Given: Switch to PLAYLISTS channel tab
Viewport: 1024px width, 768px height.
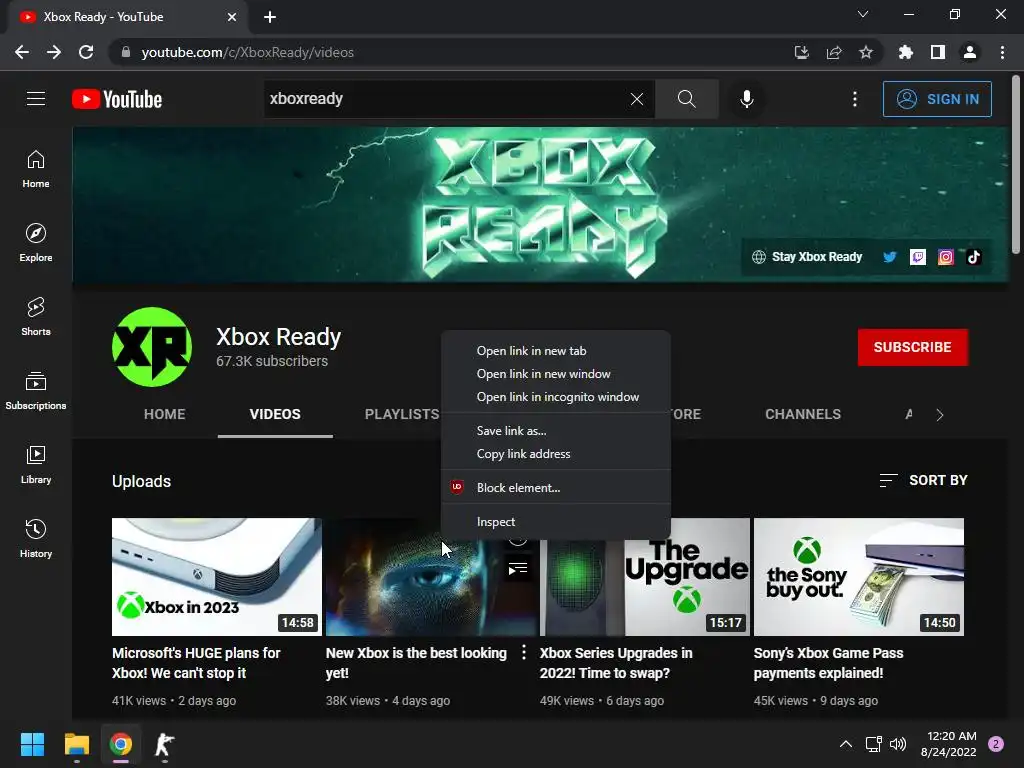Looking at the screenshot, I should tap(402, 414).
